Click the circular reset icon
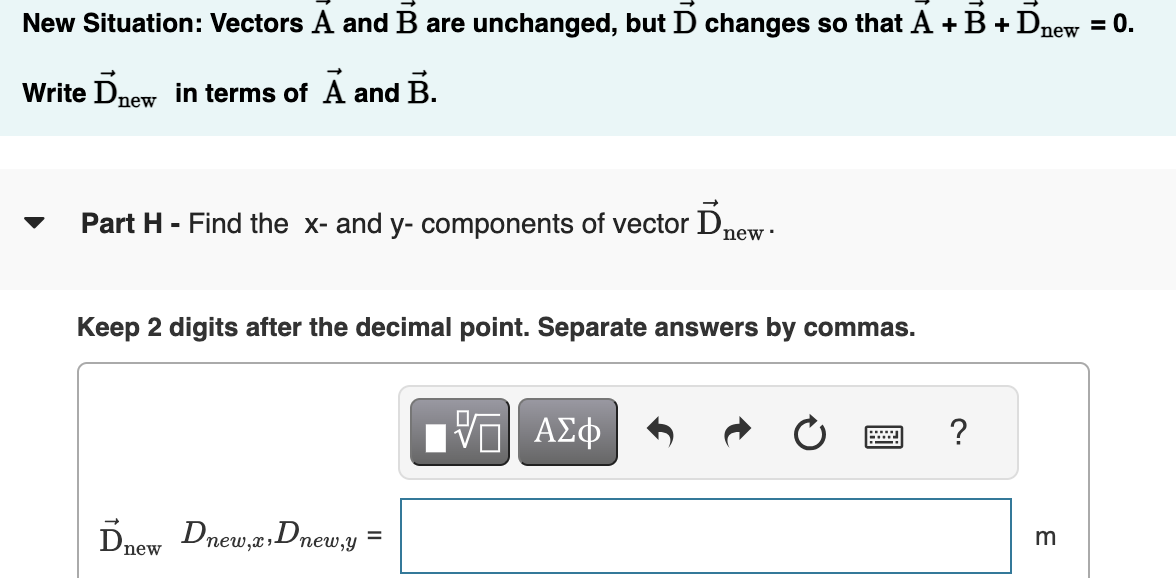The image size is (1176, 578). tap(809, 431)
